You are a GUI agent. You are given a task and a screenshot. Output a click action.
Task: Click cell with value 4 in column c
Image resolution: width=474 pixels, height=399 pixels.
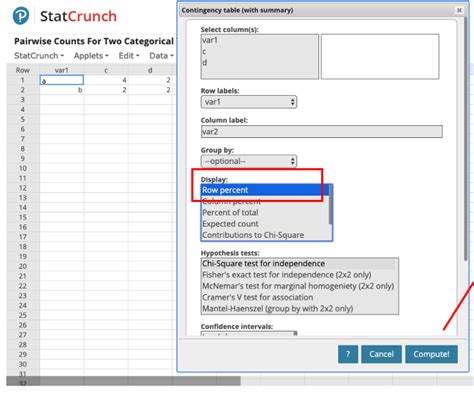coord(106,80)
